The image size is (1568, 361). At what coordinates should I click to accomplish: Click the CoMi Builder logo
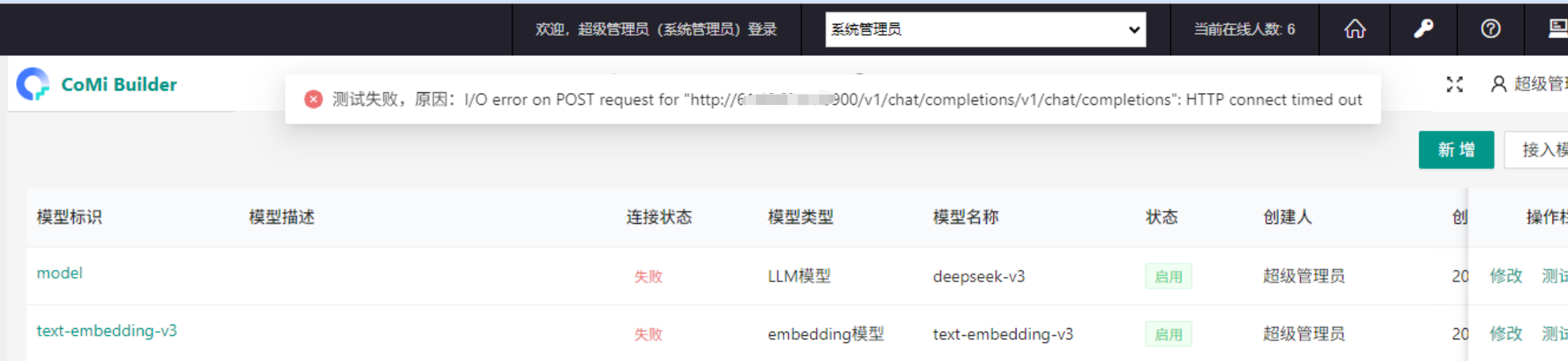pos(97,85)
